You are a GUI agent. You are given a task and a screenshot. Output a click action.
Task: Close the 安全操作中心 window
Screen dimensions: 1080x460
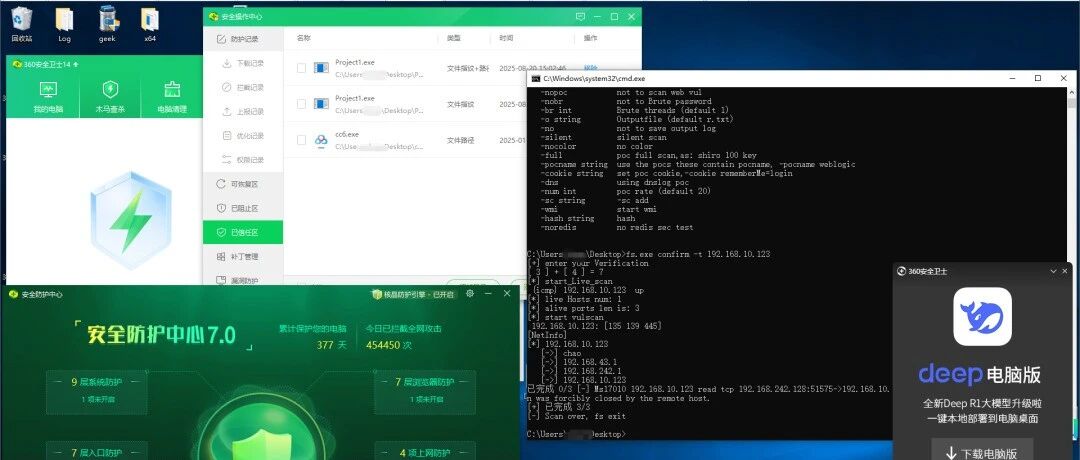coord(630,17)
